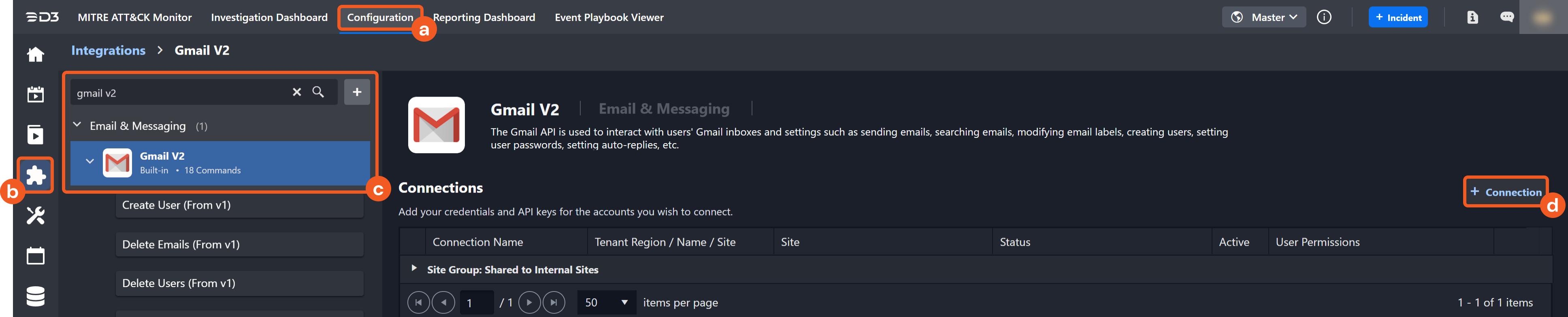Viewport: 1568px width, 317px height.
Task: Expand the Master site dropdown
Action: coord(1264,17)
